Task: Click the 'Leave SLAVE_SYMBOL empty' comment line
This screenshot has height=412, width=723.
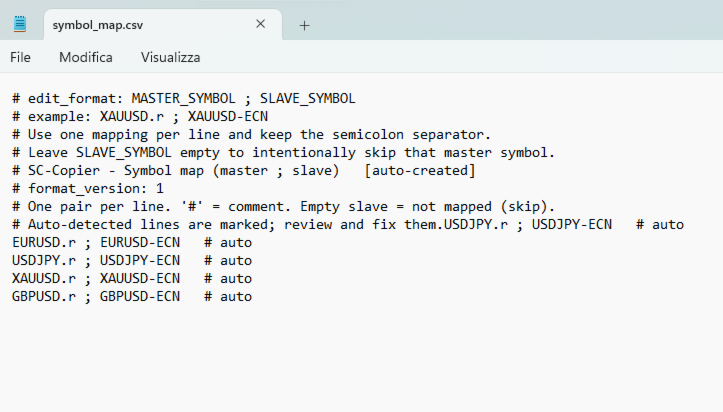Action: tap(284, 153)
